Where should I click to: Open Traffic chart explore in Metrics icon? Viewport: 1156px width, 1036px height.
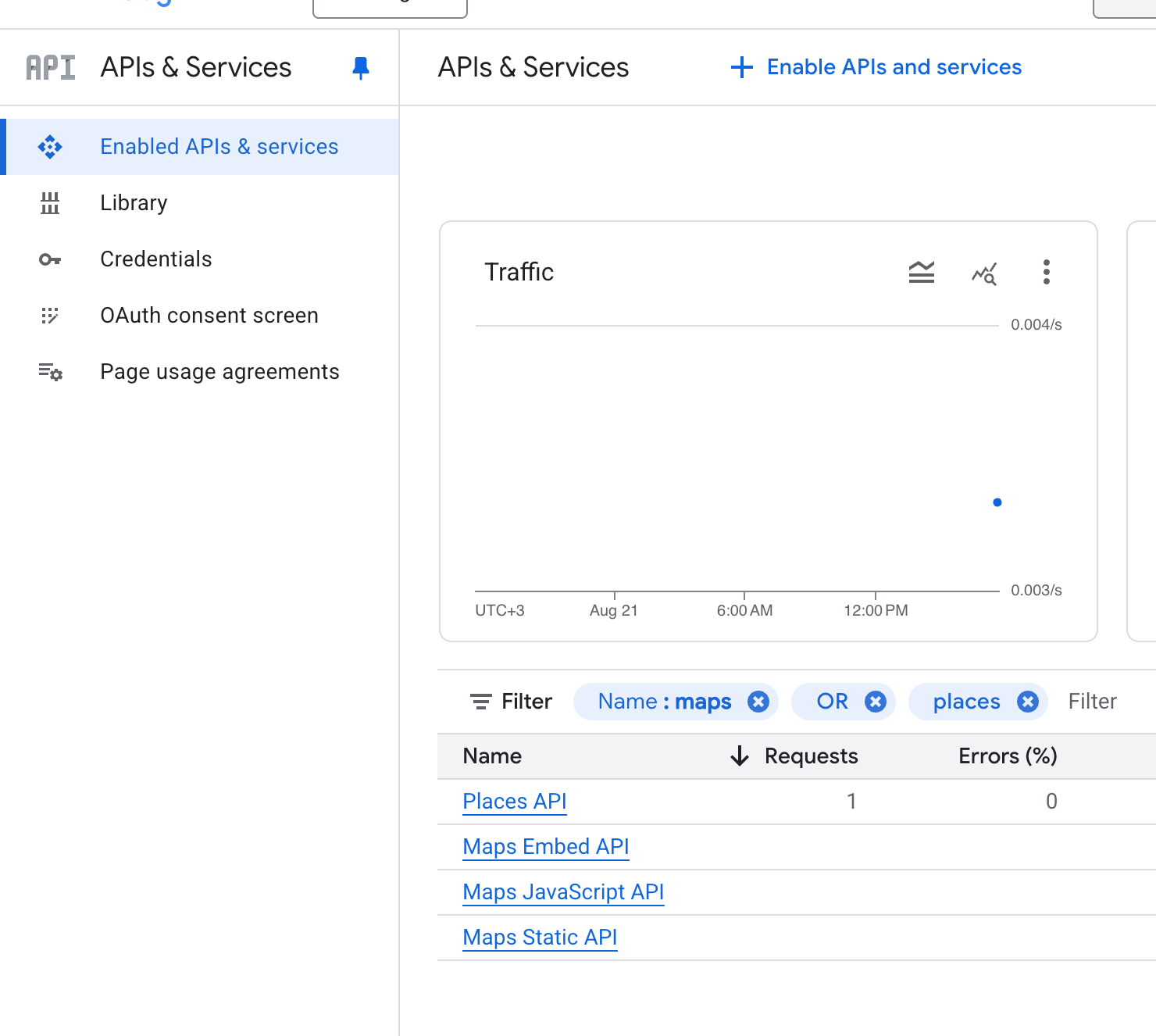pos(984,273)
